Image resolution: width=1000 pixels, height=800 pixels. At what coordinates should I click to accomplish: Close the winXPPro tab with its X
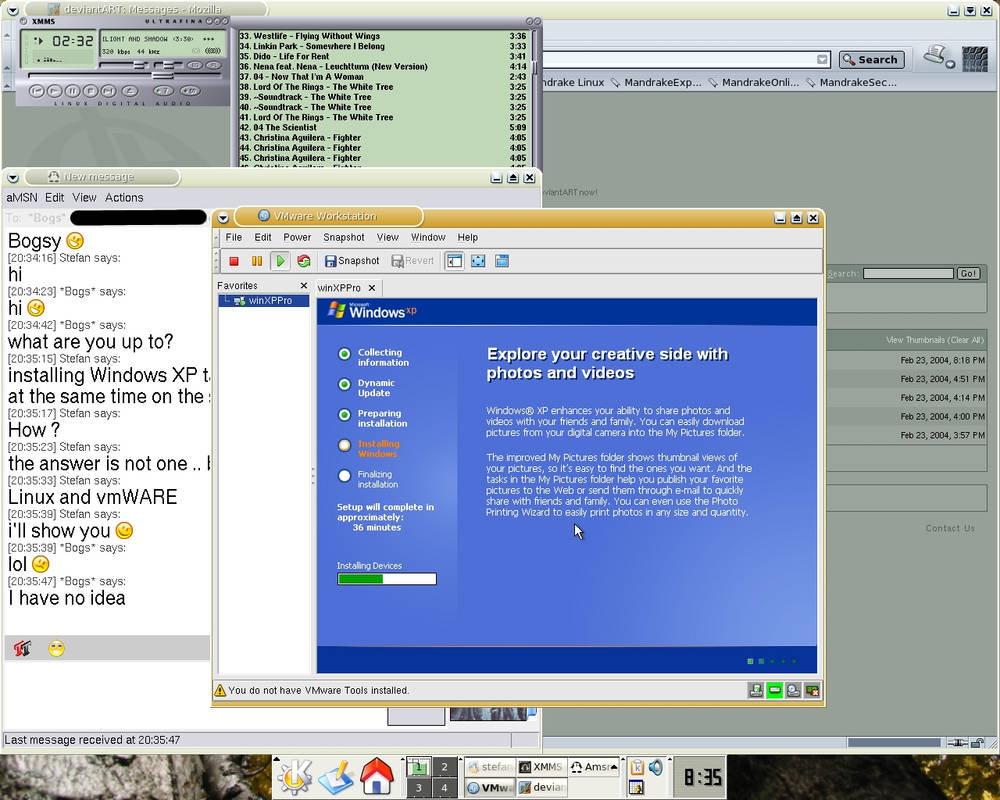point(372,288)
